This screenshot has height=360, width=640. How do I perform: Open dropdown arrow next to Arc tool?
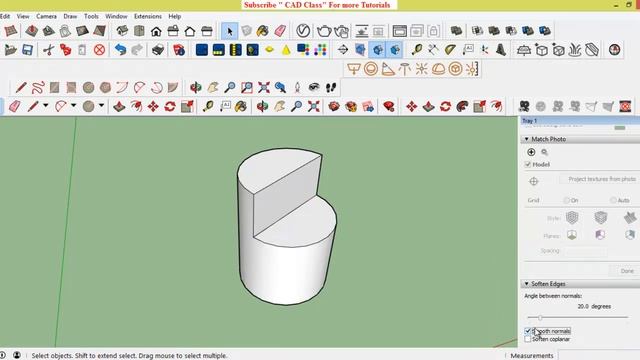coord(73,106)
